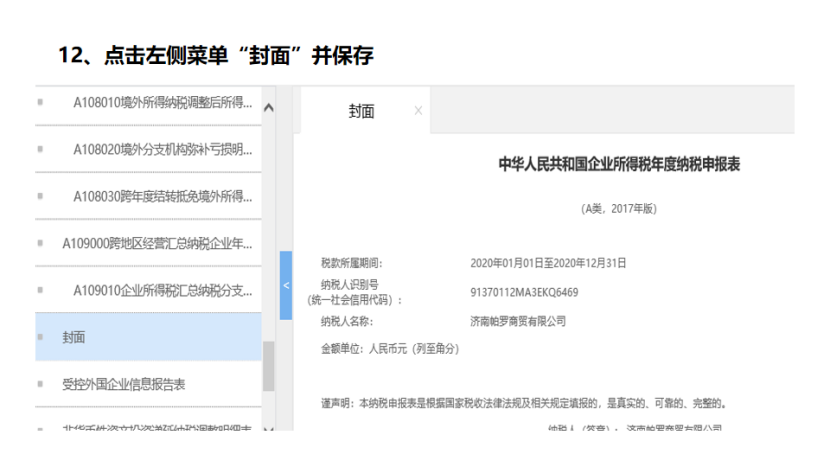Switch to the 封面 tab
Image resolution: width=831 pixels, height=468 pixels.
(362, 112)
